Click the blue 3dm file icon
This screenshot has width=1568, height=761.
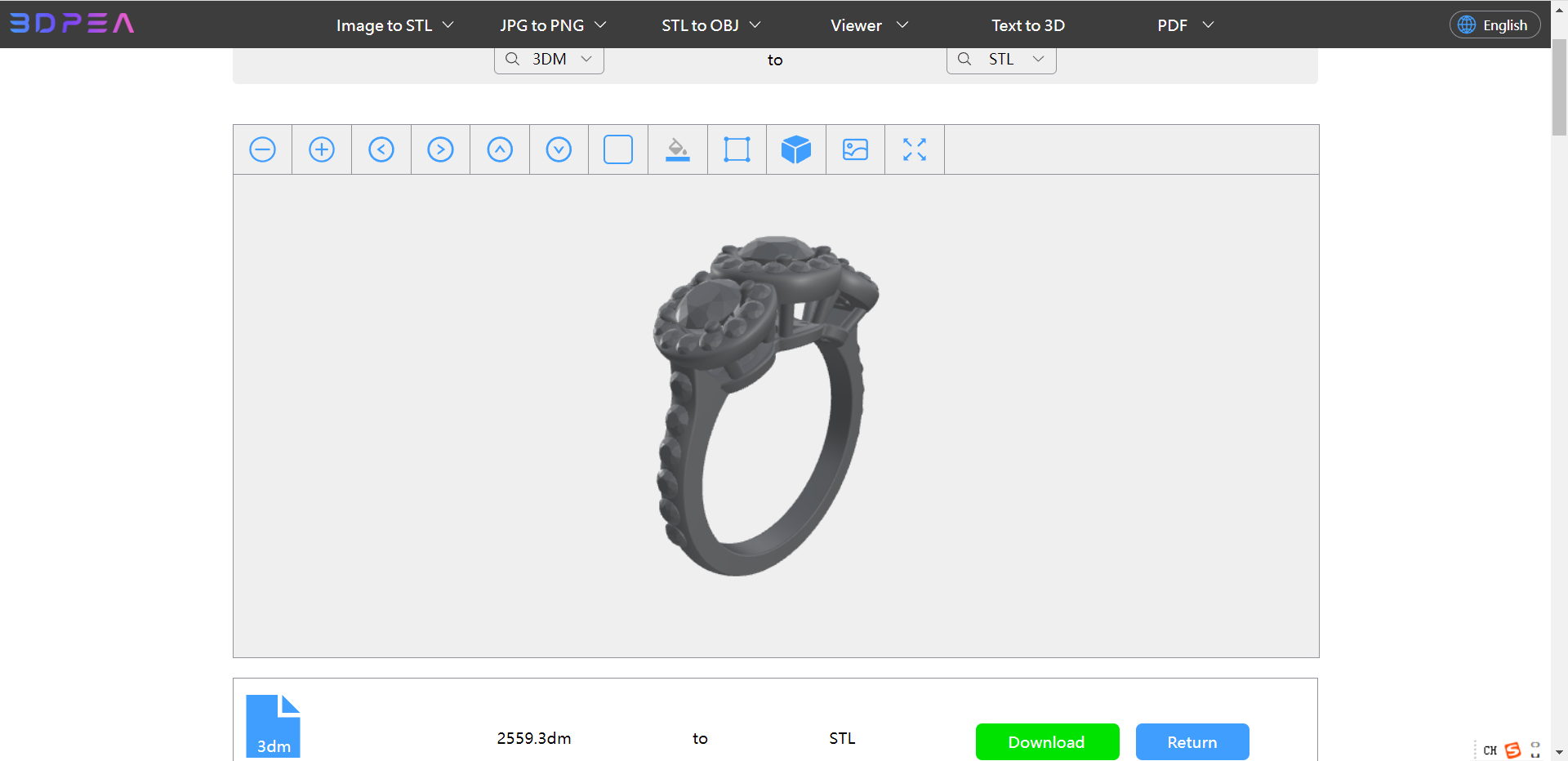pyautogui.click(x=274, y=726)
